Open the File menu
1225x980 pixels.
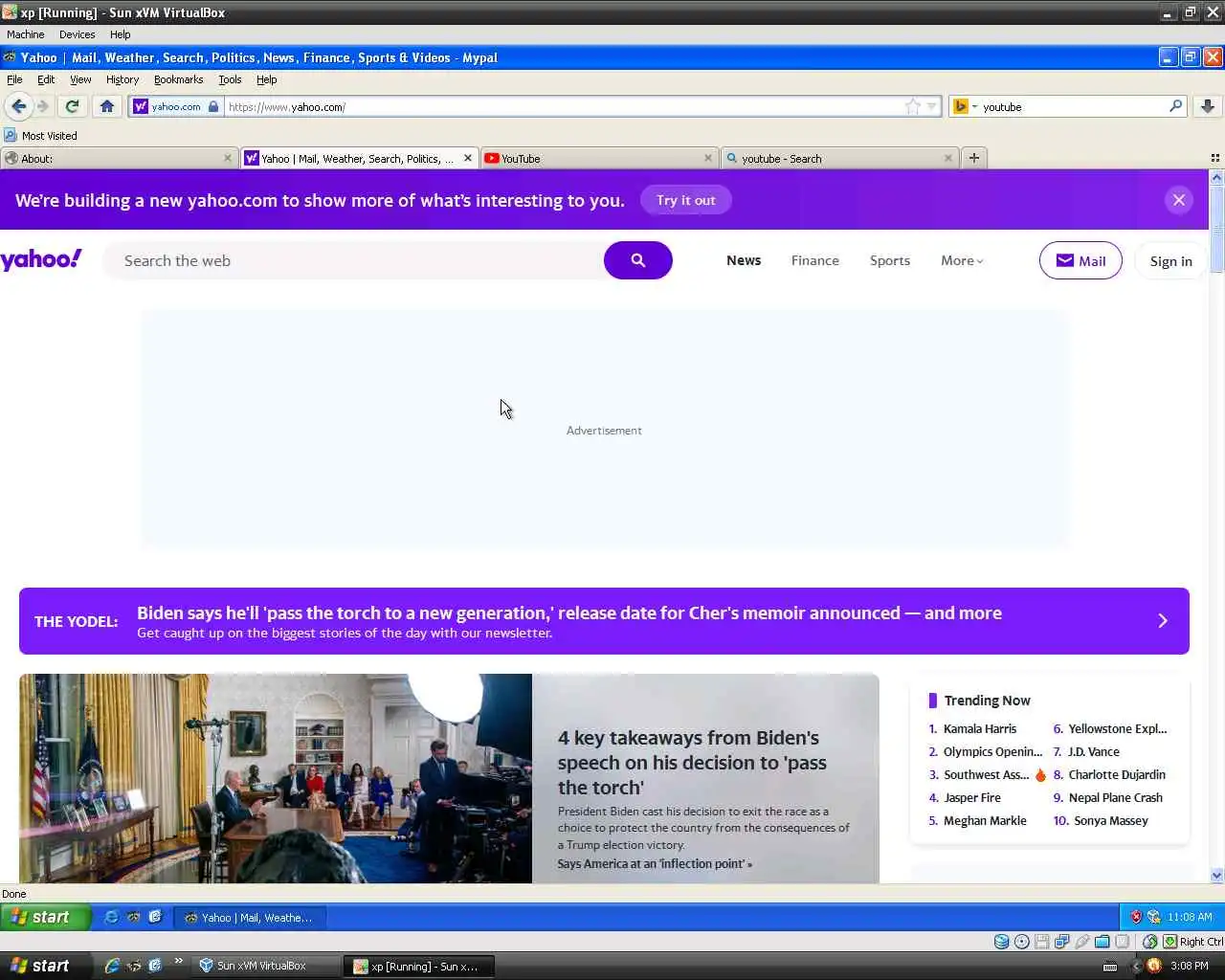pyautogui.click(x=14, y=79)
